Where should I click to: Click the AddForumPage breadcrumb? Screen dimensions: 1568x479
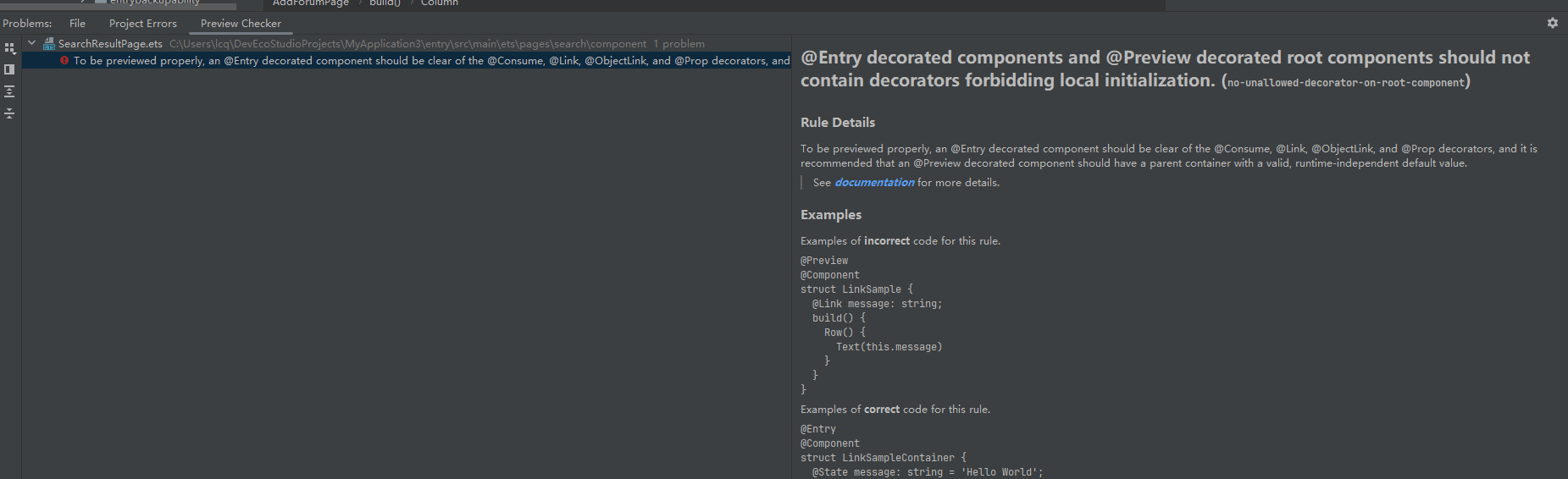310,3
